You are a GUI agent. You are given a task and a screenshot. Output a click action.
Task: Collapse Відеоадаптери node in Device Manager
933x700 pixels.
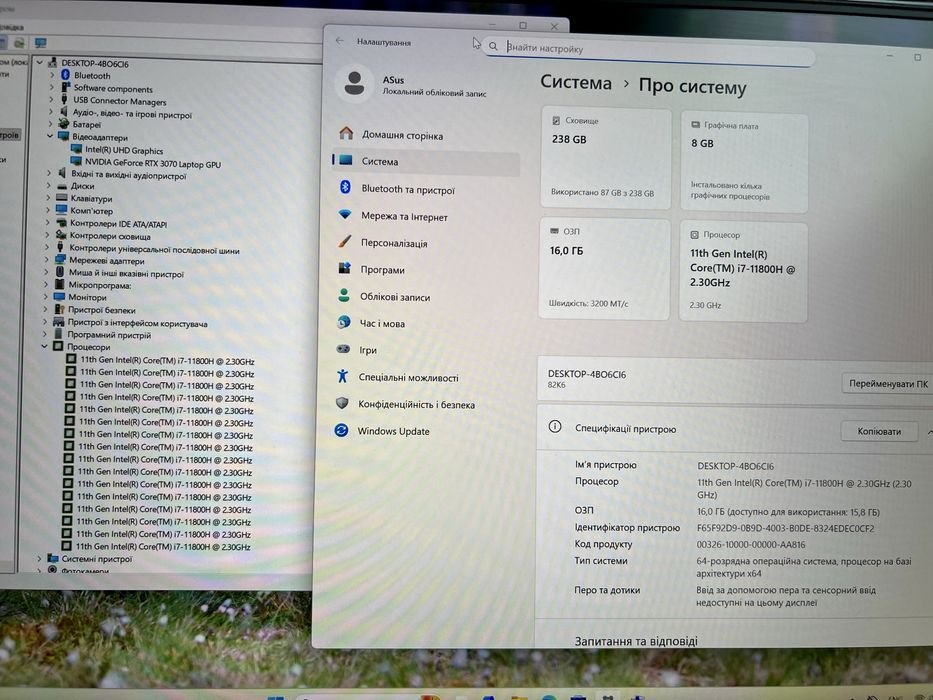[50, 136]
